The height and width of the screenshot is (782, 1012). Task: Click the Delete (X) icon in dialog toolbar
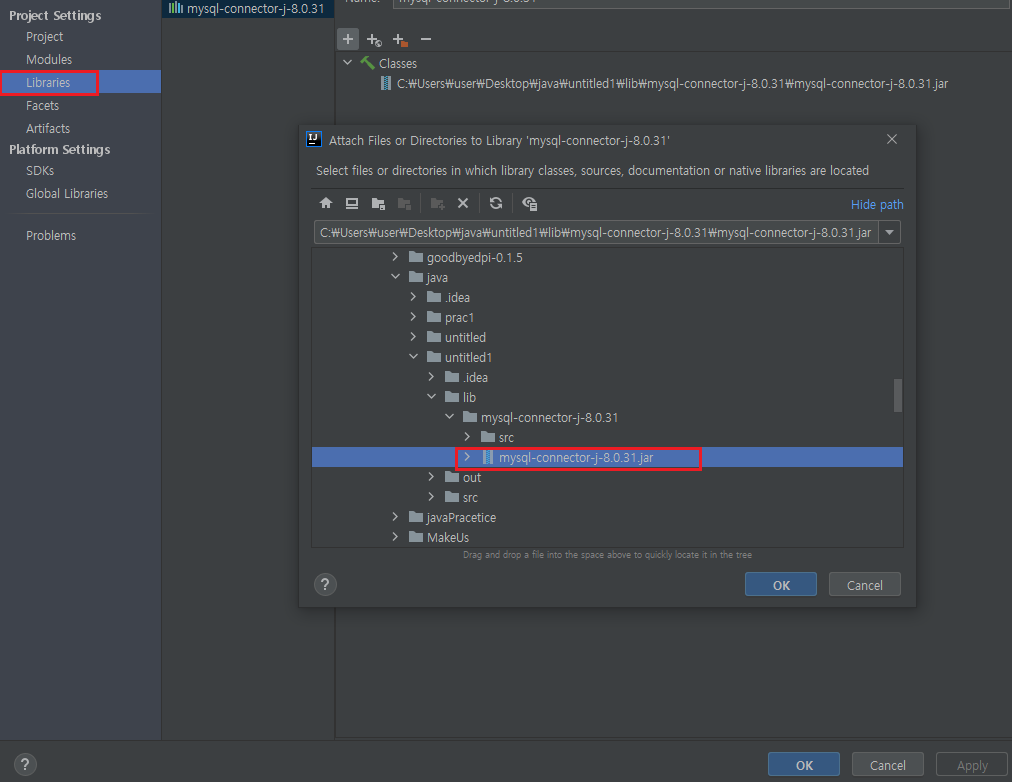[463, 203]
